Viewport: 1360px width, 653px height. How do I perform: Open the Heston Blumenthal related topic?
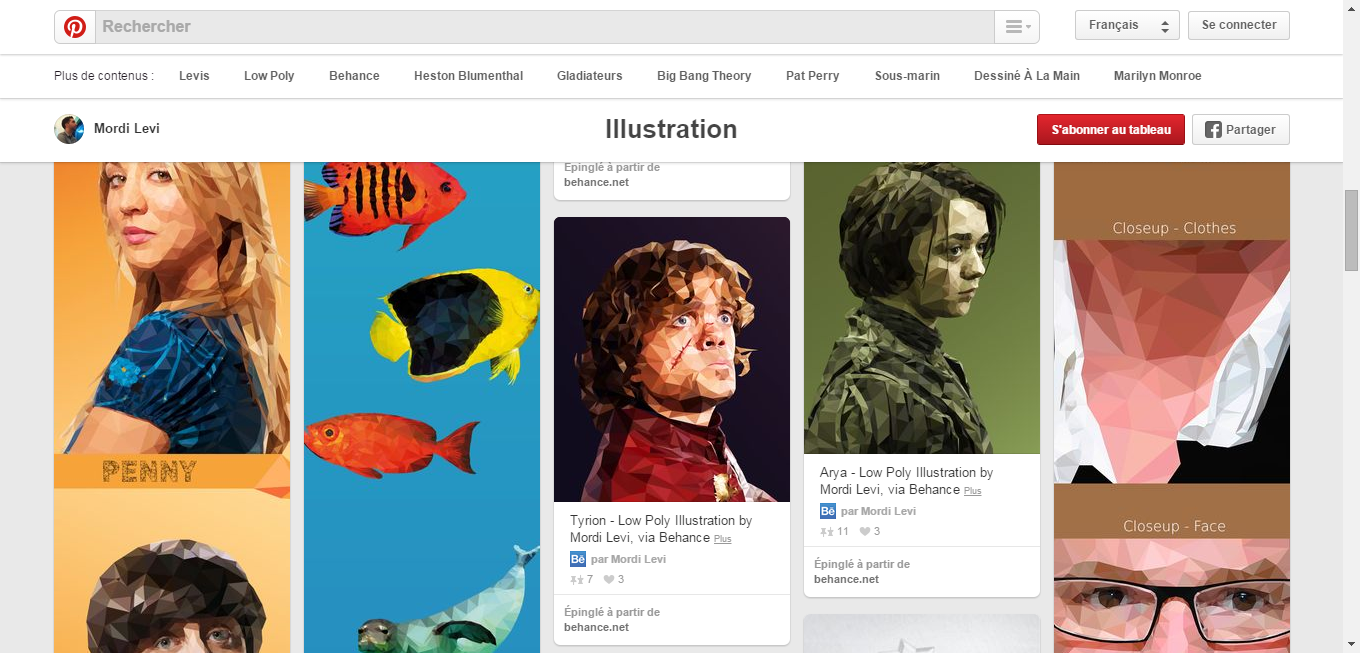pos(468,76)
